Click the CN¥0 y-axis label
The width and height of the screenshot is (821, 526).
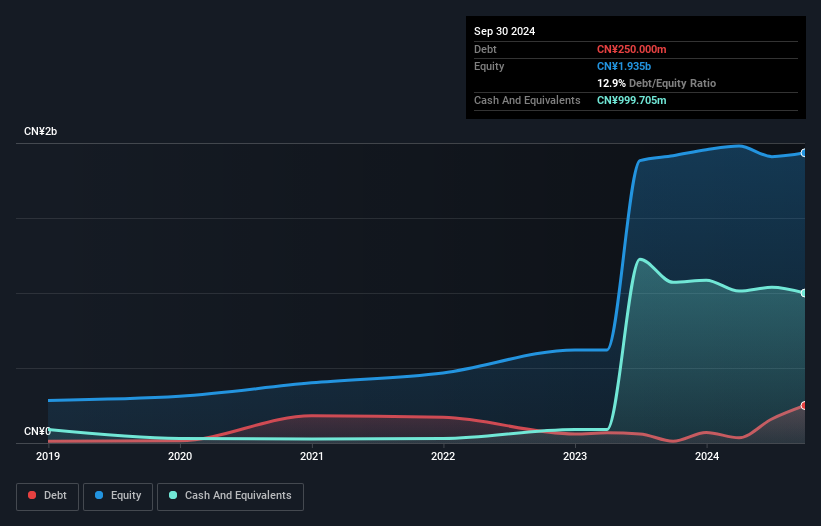(37, 431)
